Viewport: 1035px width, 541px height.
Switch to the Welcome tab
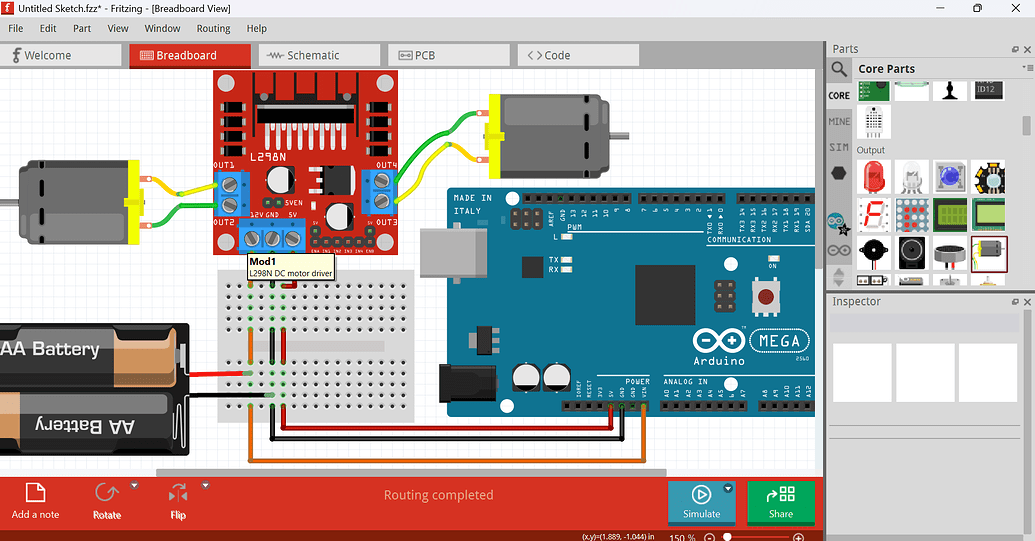tap(61, 55)
